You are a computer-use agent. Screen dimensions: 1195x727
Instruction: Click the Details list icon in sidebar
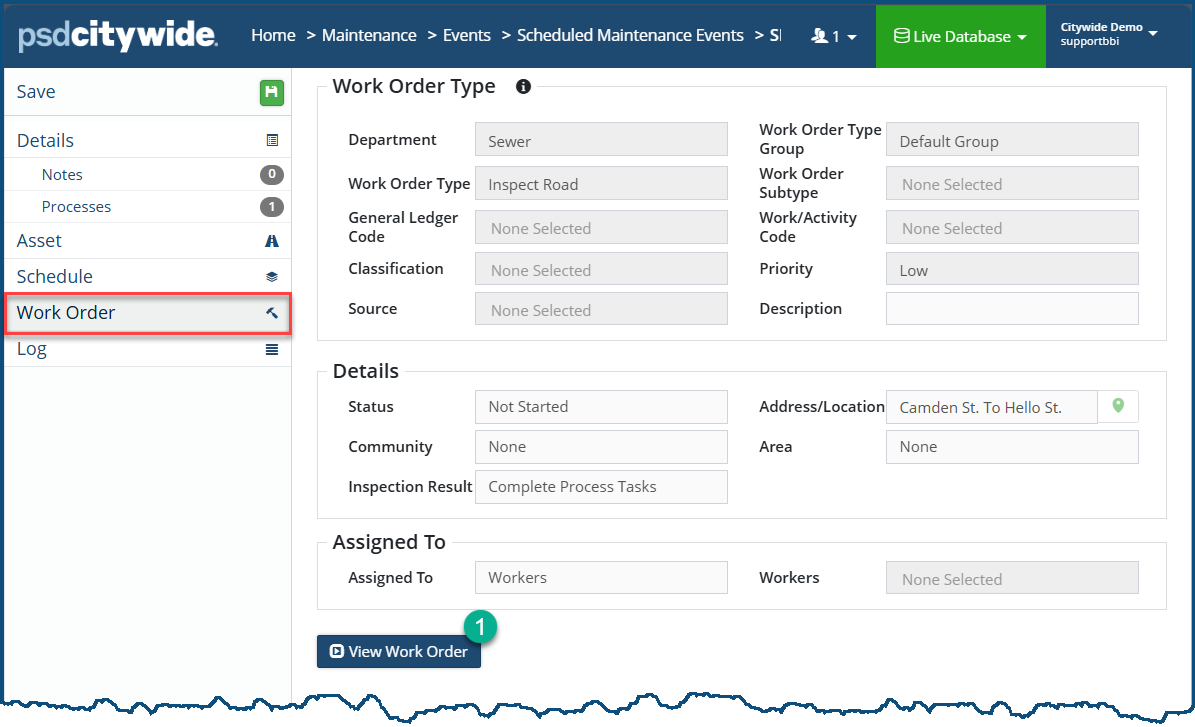(272, 140)
